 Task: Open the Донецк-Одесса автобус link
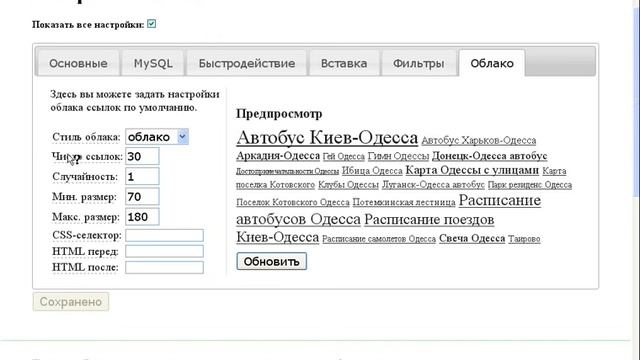489,156
